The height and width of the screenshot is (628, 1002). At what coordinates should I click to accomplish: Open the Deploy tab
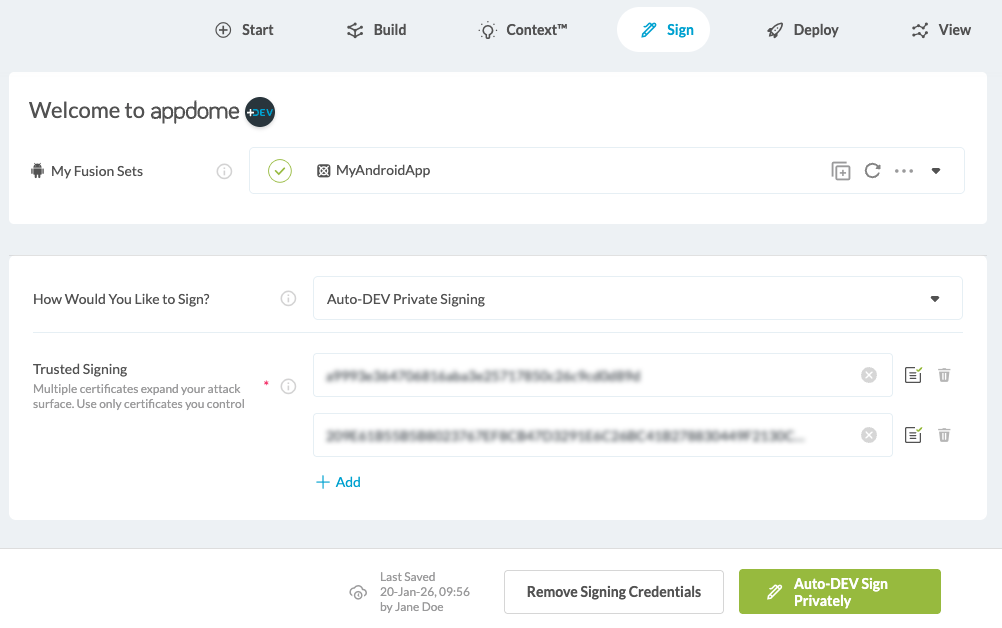802,30
